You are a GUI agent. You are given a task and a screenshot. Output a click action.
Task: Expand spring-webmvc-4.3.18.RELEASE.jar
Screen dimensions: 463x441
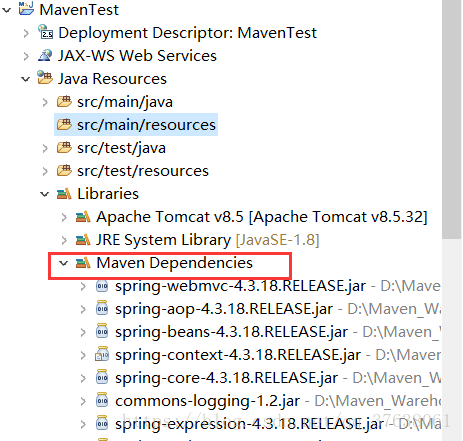[x=83, y=286]
